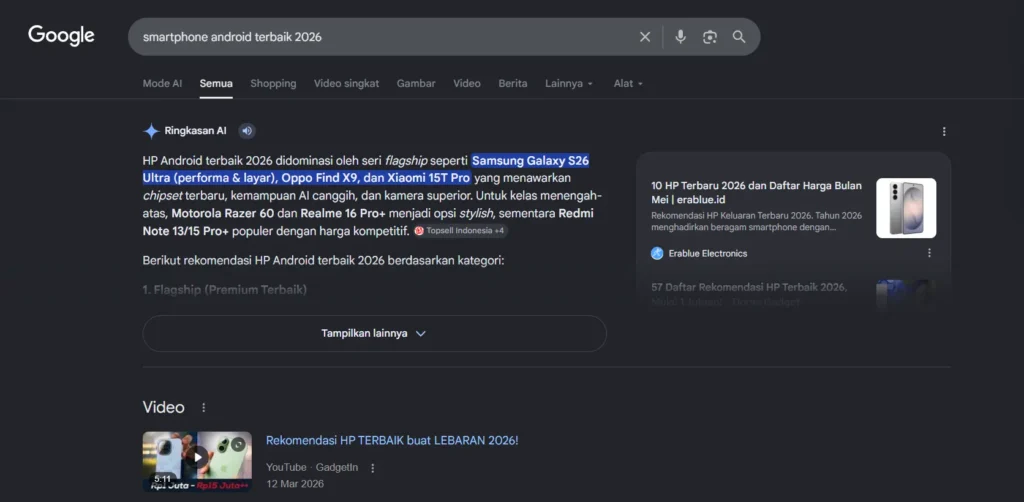This screenshot has height=502, width=1024.
Task: Click the 12 Mar 2026 date text
Action: click(x=295, y=484)
